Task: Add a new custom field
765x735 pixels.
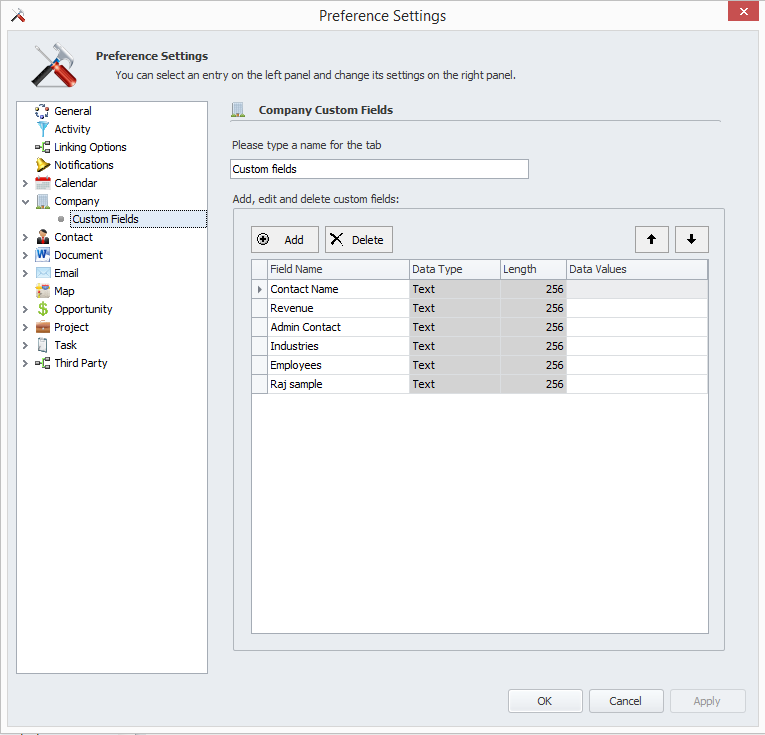Action: point(284,239)
